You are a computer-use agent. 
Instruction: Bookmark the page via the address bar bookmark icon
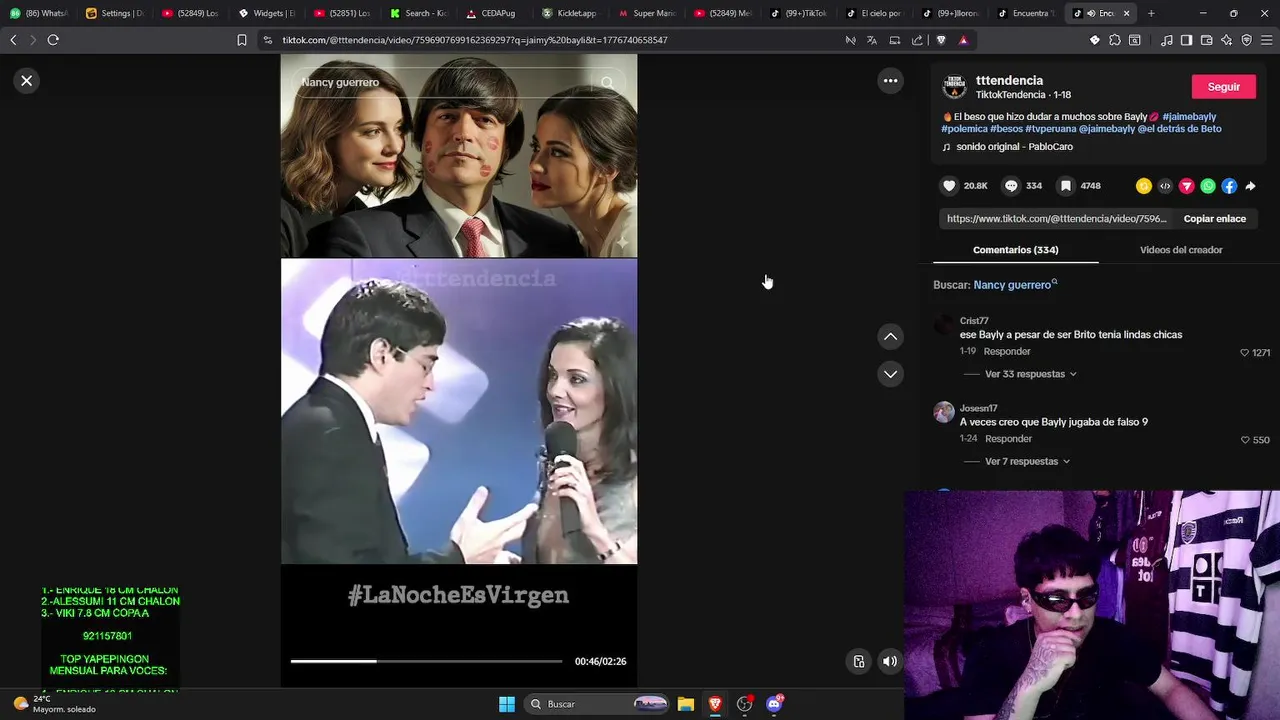(241, 40)
